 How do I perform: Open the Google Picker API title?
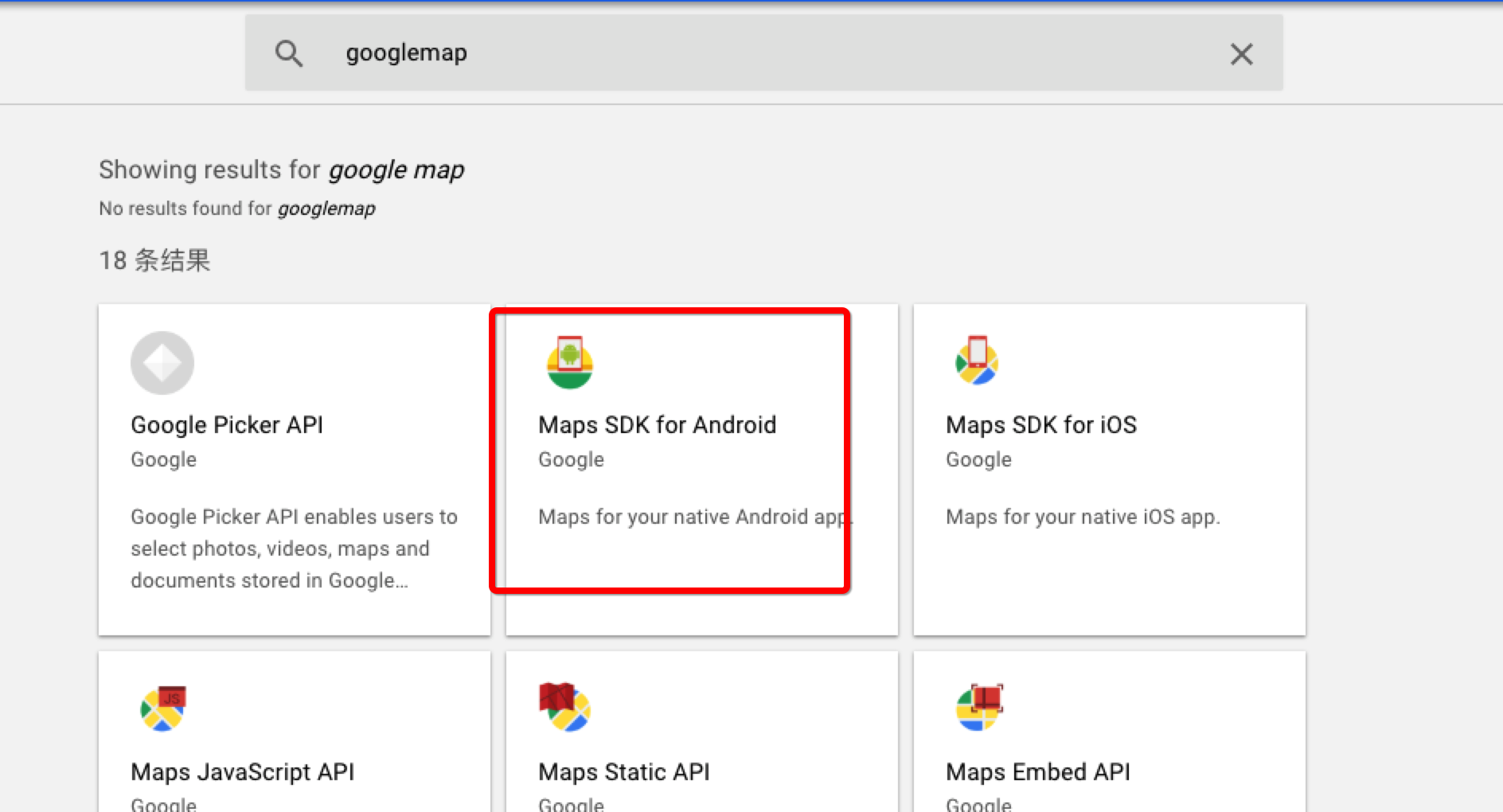tap(227, 425)
